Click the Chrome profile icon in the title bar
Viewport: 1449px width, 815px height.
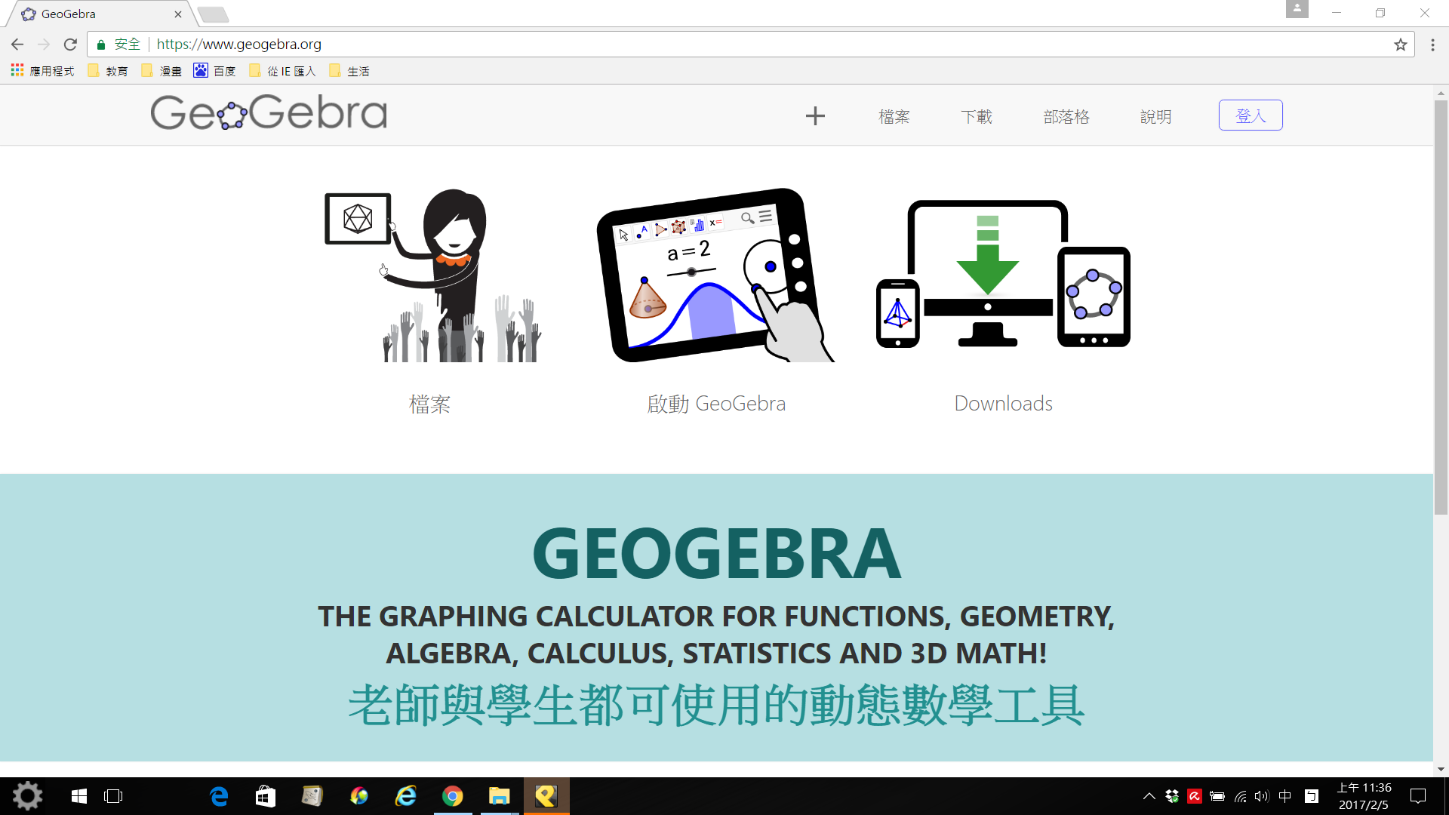coord(1297,9)
